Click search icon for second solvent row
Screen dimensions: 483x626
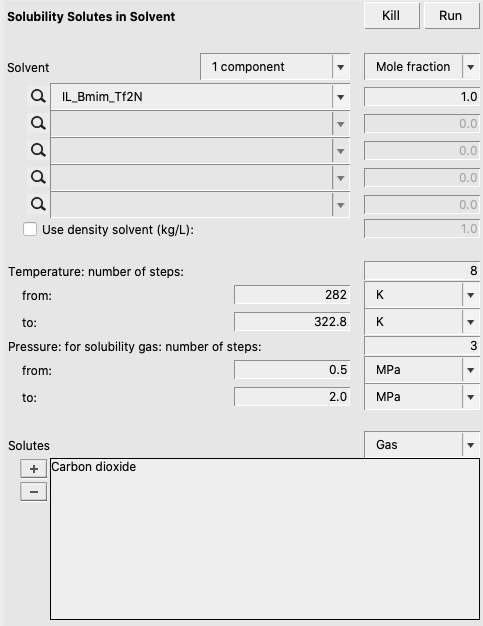coord(38,124)
